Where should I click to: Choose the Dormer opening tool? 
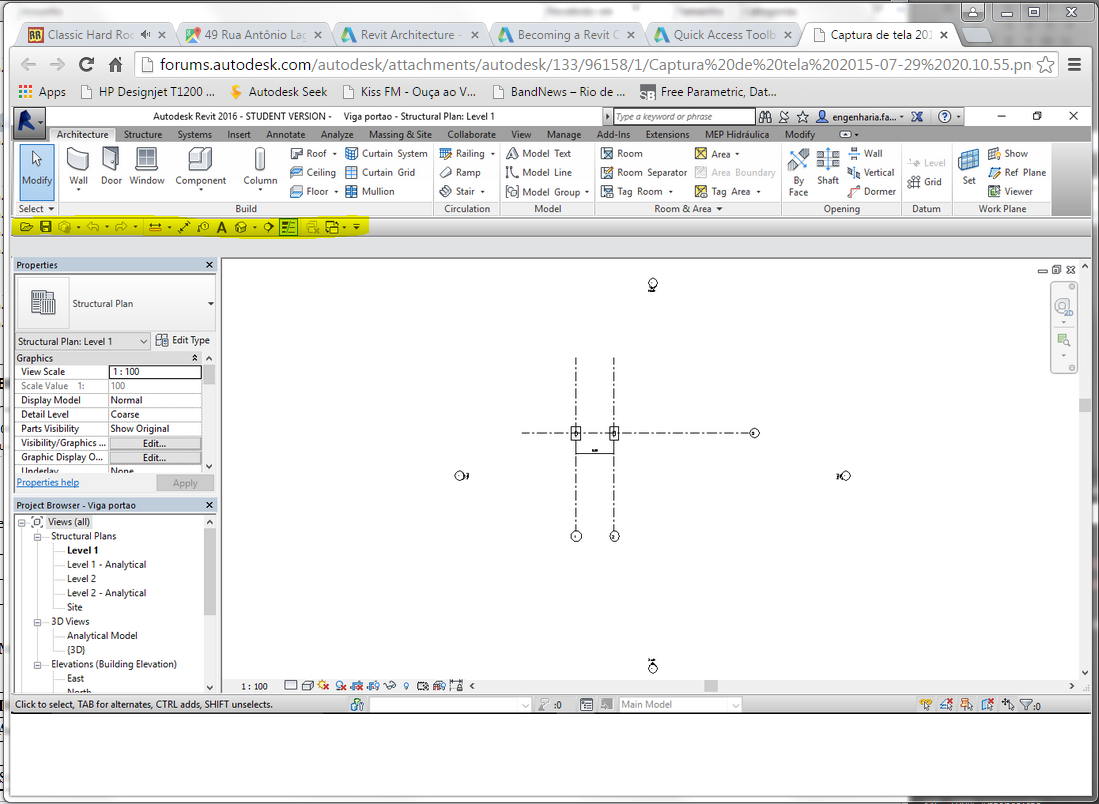point(871,191)
